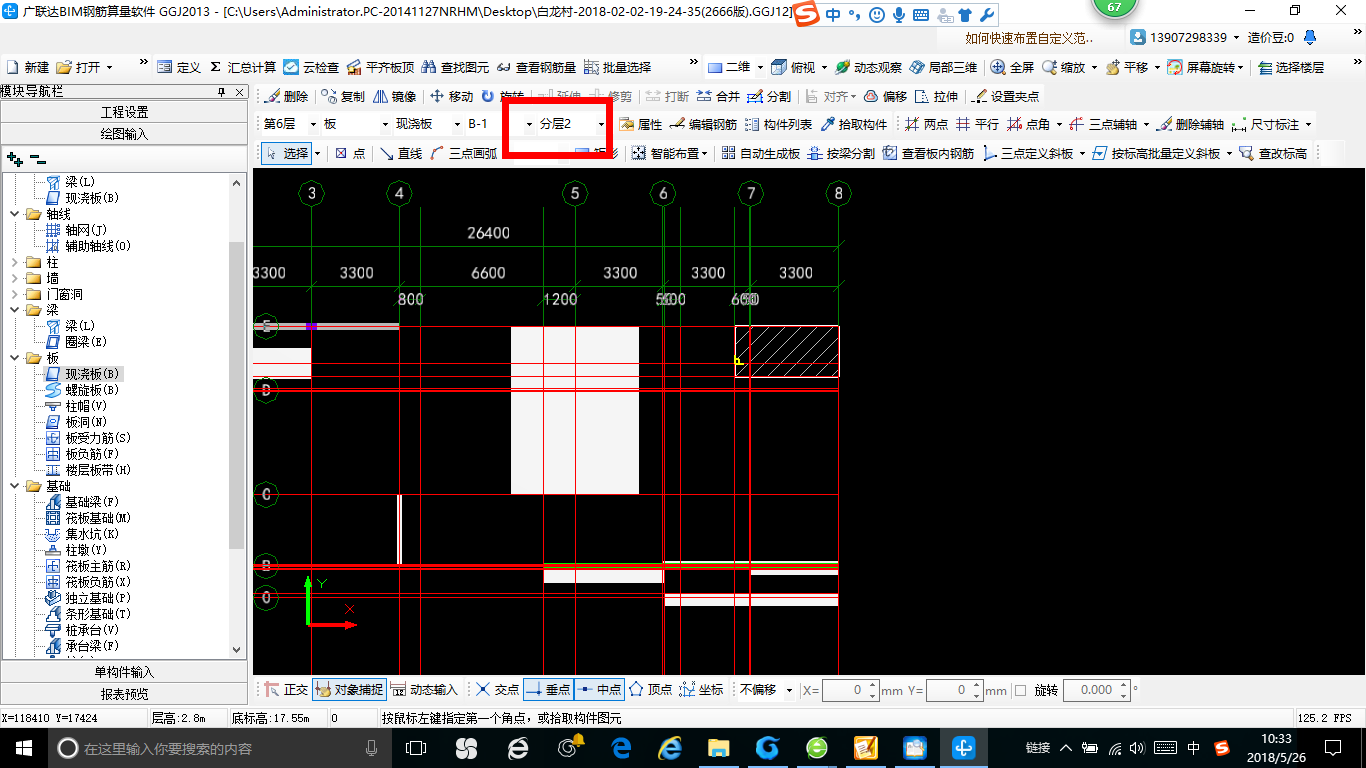Choose the 点 point drawing tool
Image resolution: width=1366 pixels, height=768 pixels.
[350, 153]
